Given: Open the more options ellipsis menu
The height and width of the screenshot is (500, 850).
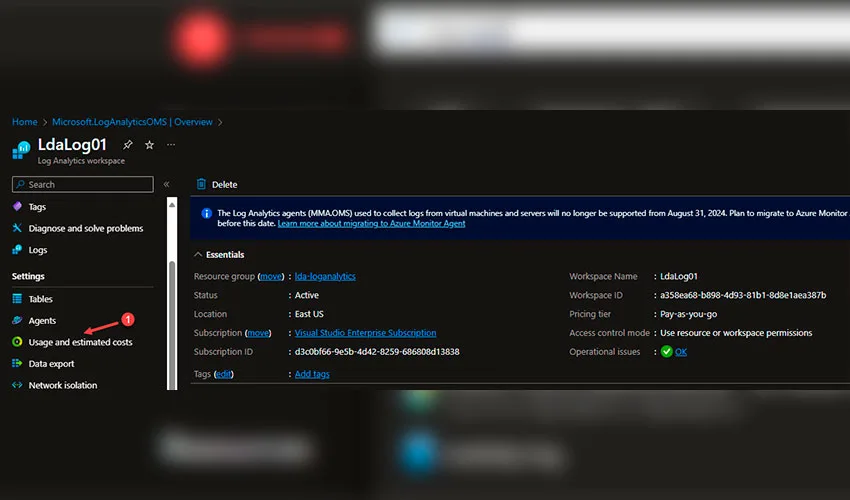Looking at the screenshot, I should coord(171,145).
